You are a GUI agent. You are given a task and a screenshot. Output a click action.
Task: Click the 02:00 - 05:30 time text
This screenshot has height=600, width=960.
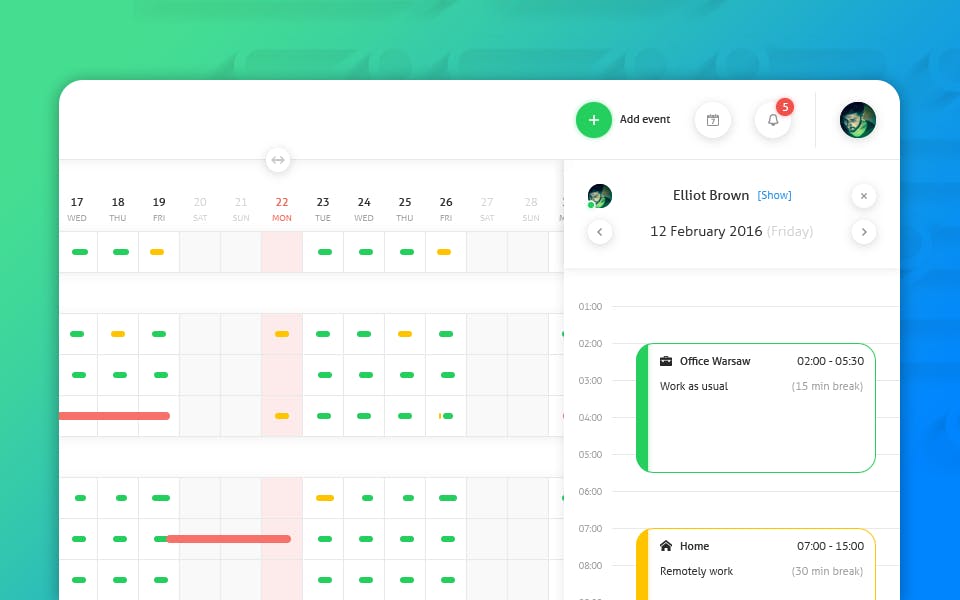tap(830, 361)
